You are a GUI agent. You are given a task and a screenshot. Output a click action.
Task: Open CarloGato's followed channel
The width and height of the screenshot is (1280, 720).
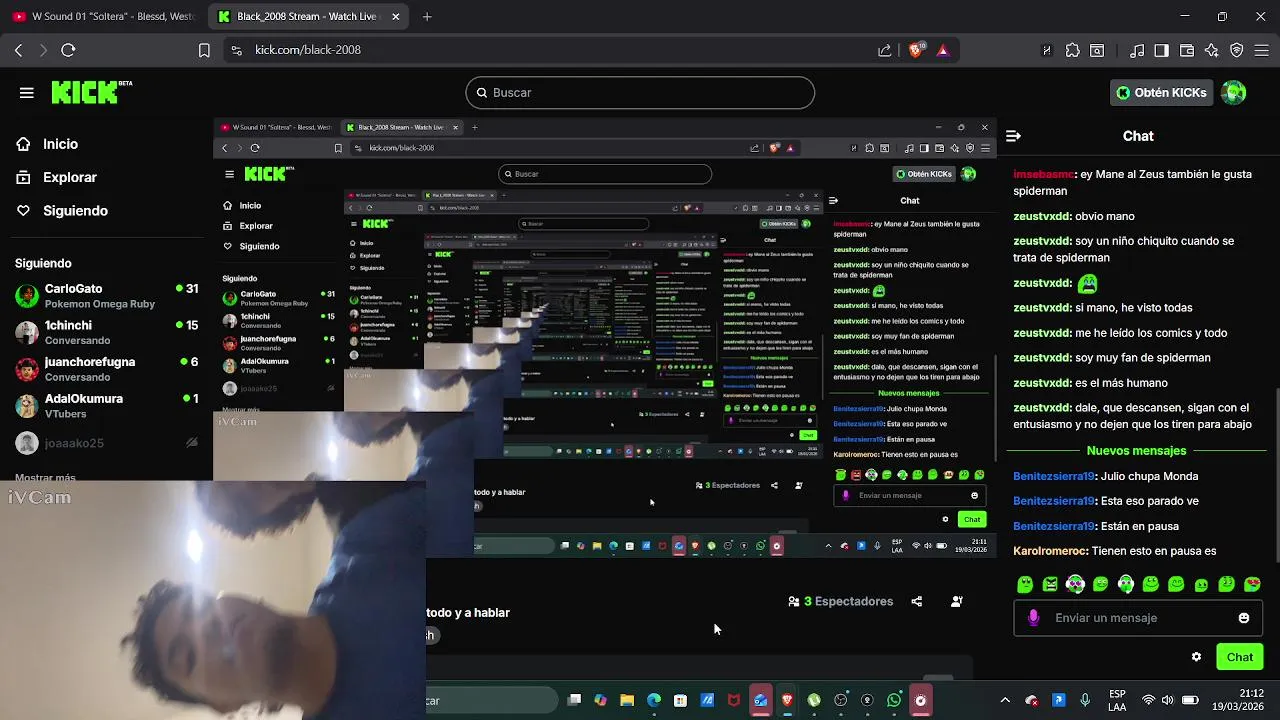[106, 295]
